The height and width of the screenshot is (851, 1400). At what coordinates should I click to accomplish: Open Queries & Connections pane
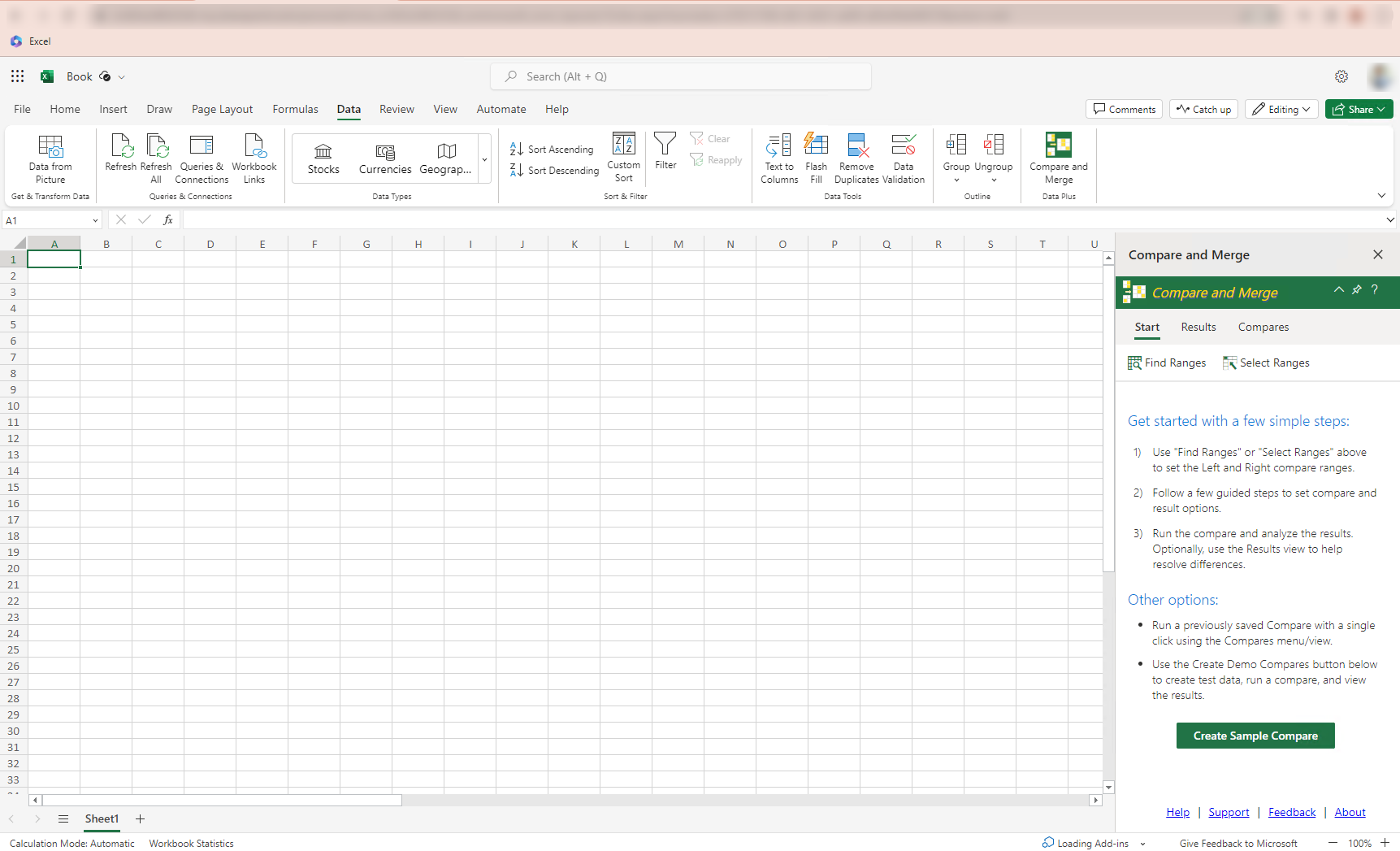coord(202,147)
